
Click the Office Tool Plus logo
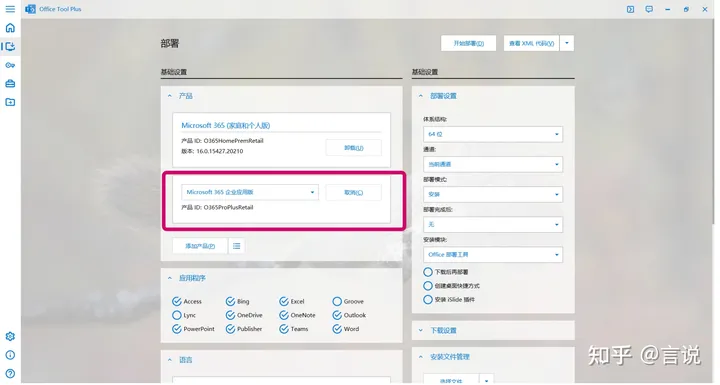tap(30, 9)
